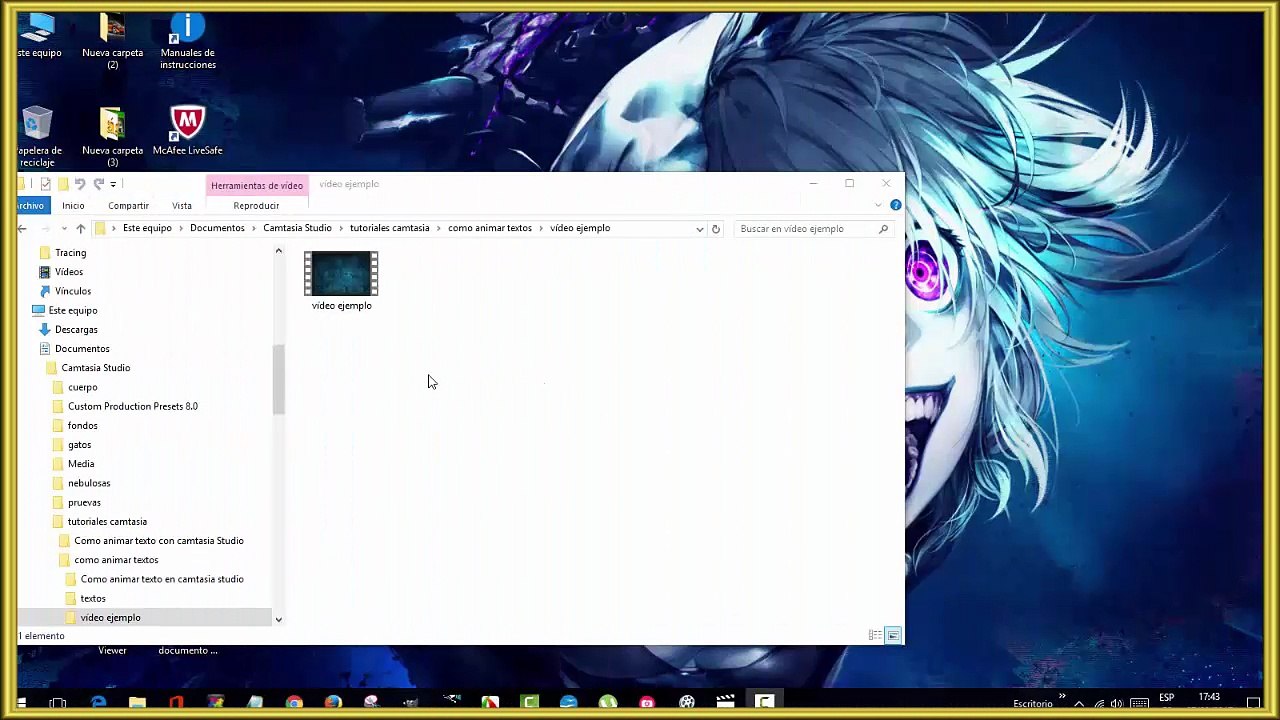The image size is (1280, 720).
Task: Go up one folder level arrow
Action: [80, 229]
